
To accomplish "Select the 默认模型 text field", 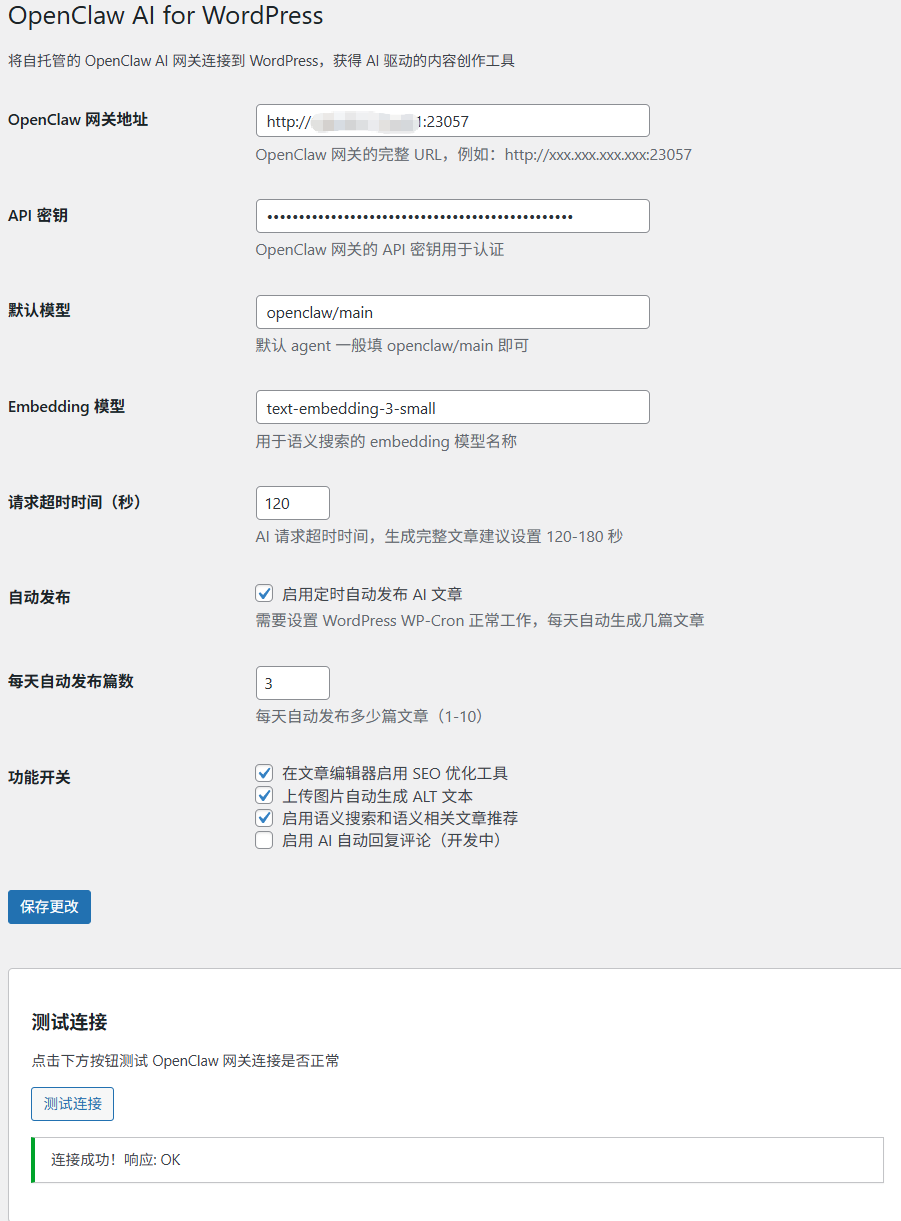I will [x=452, y=311].
